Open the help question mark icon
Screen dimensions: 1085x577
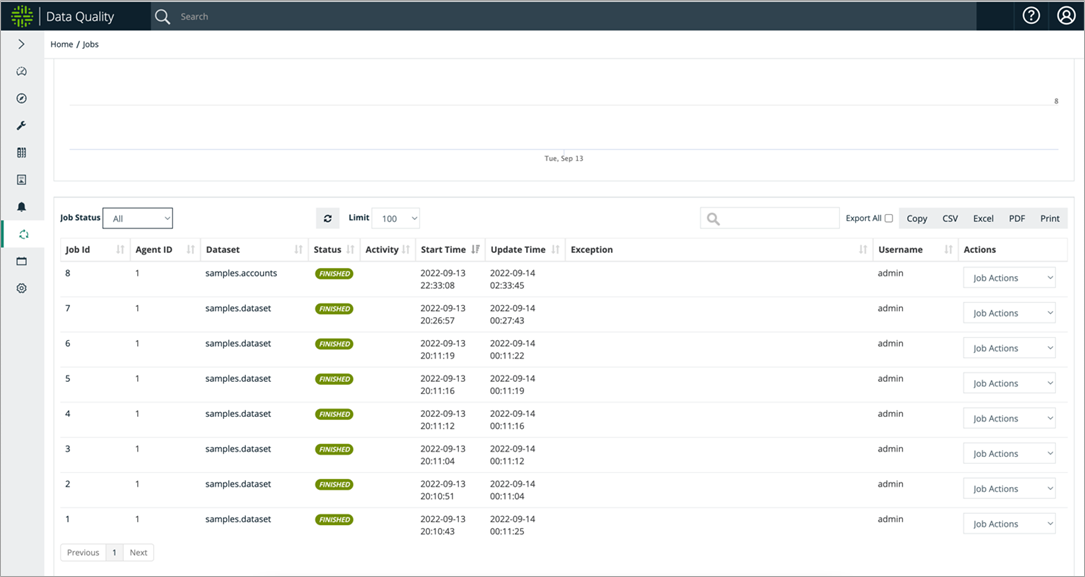1031,16
